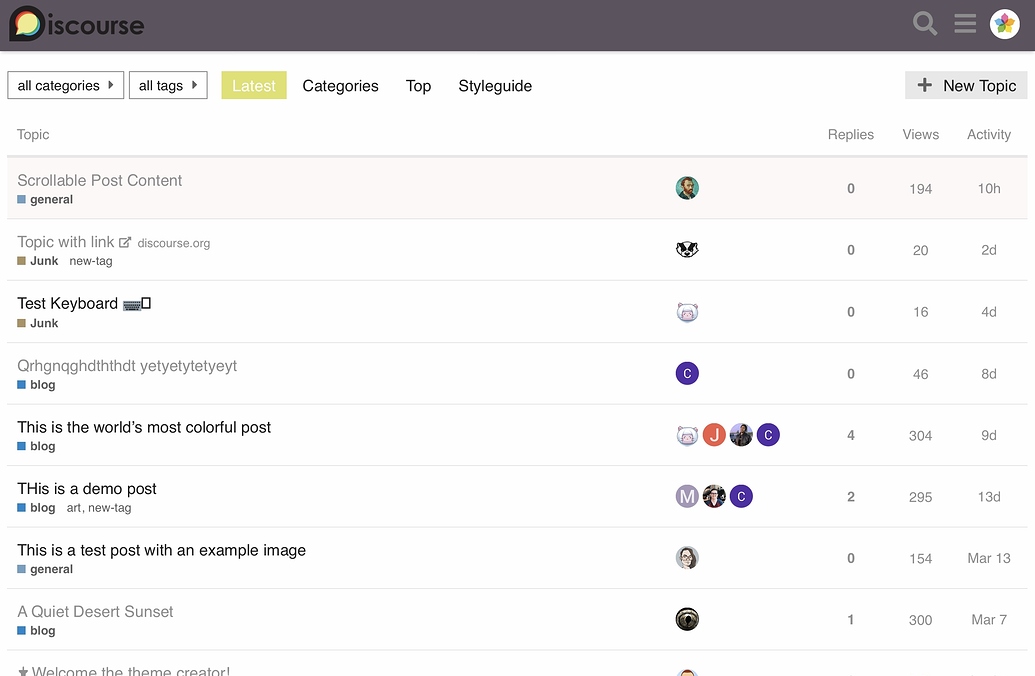Go to the Top tab

(418, 86)
